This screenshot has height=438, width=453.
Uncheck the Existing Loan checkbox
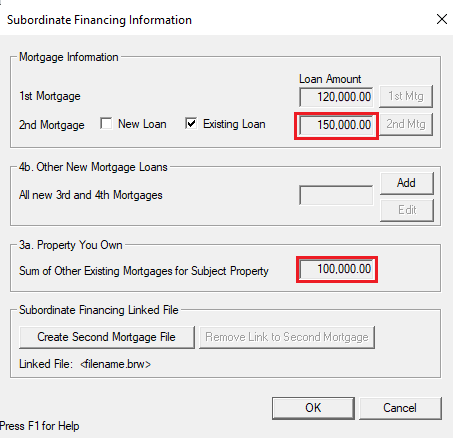[191, 124]
